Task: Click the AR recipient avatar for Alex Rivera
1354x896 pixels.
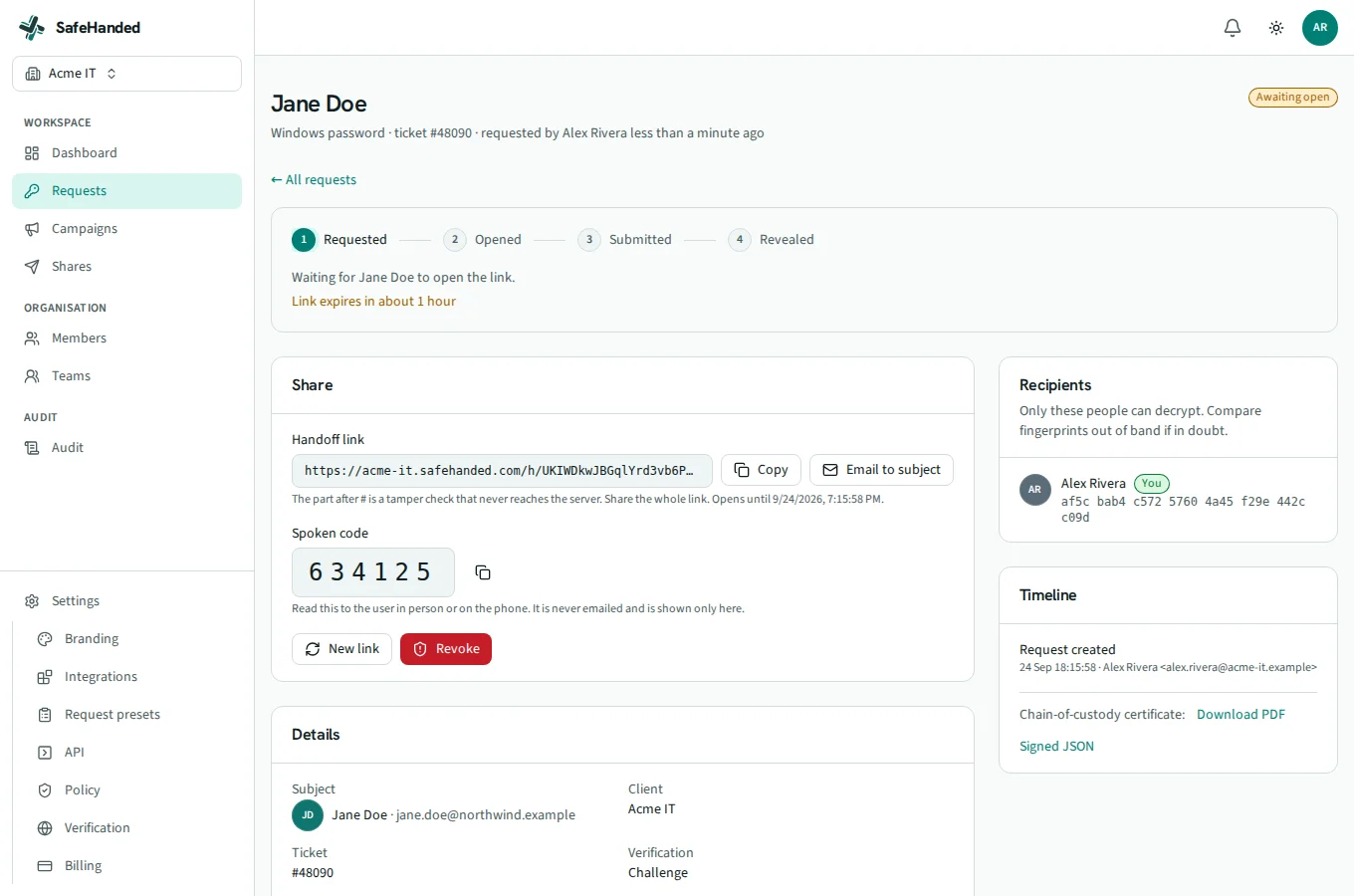Action: (x=1035, y=490)
